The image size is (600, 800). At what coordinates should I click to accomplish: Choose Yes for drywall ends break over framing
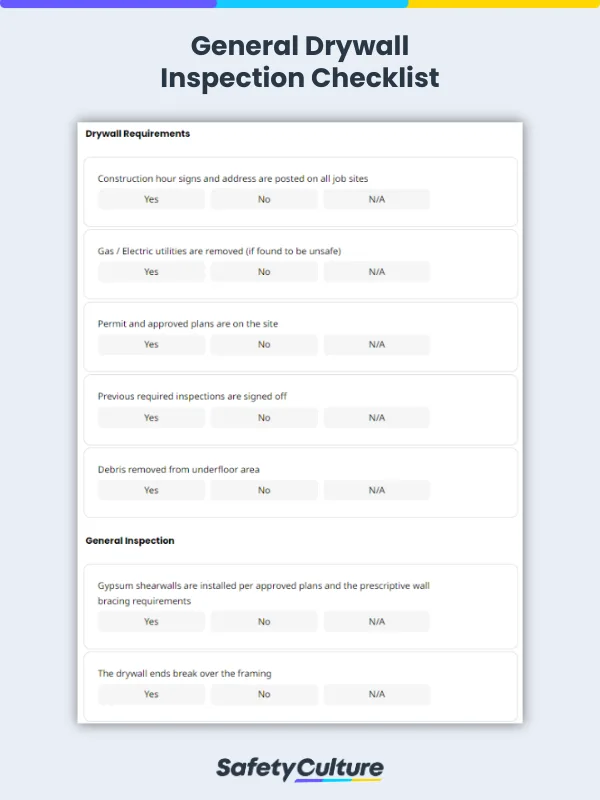(x=151, y=694)
